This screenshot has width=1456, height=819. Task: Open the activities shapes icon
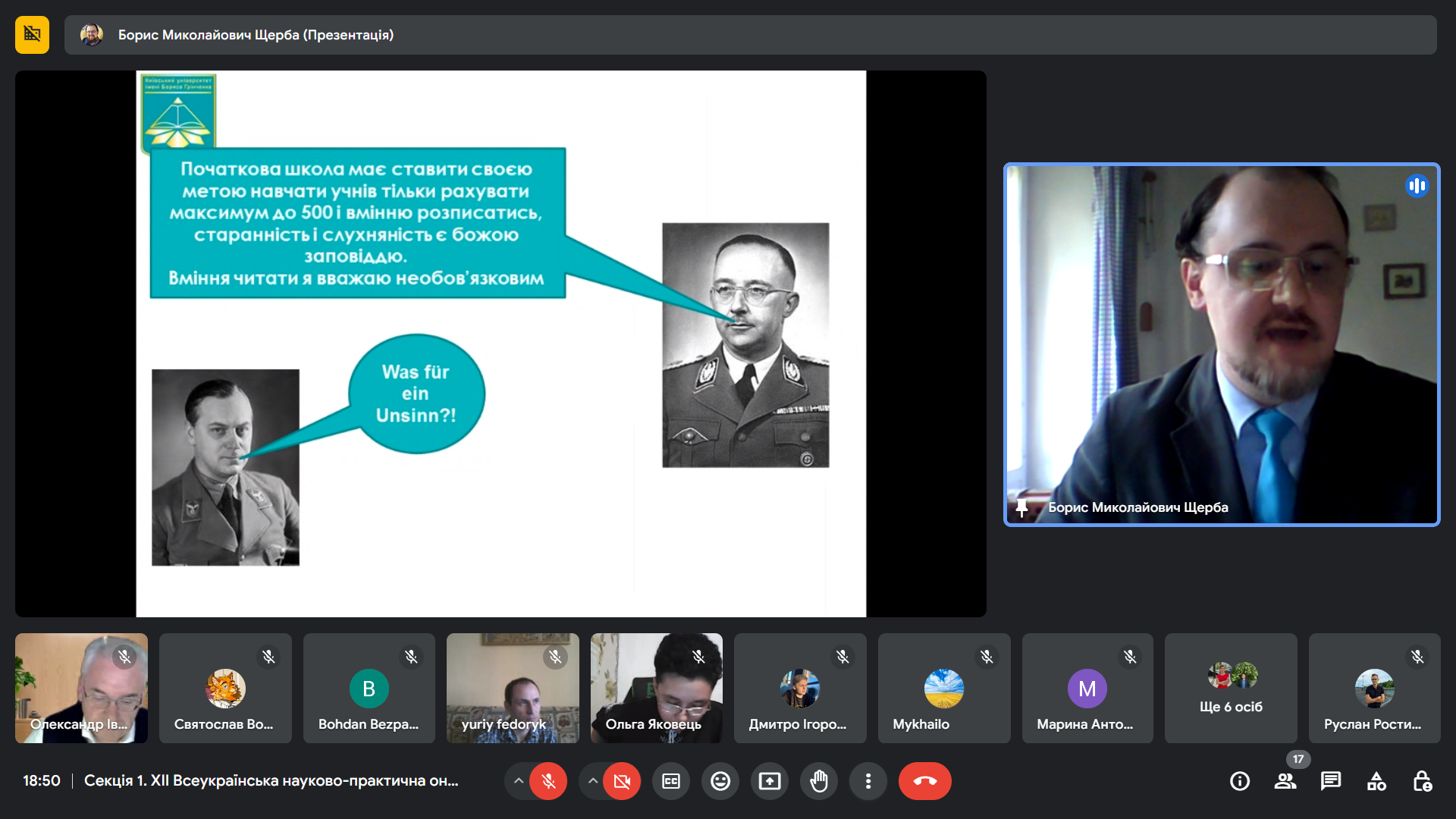tap(1376, 781)
